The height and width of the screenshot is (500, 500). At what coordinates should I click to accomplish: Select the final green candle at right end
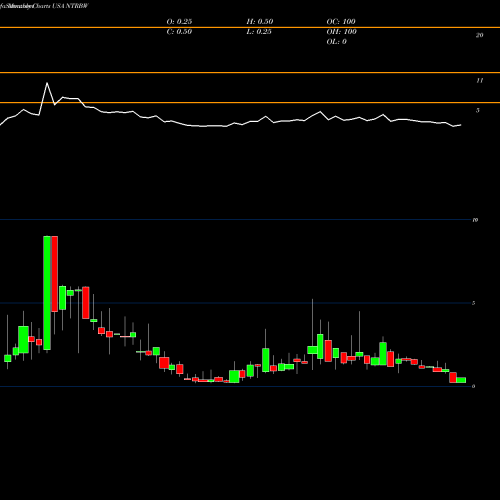click(461, 380)
